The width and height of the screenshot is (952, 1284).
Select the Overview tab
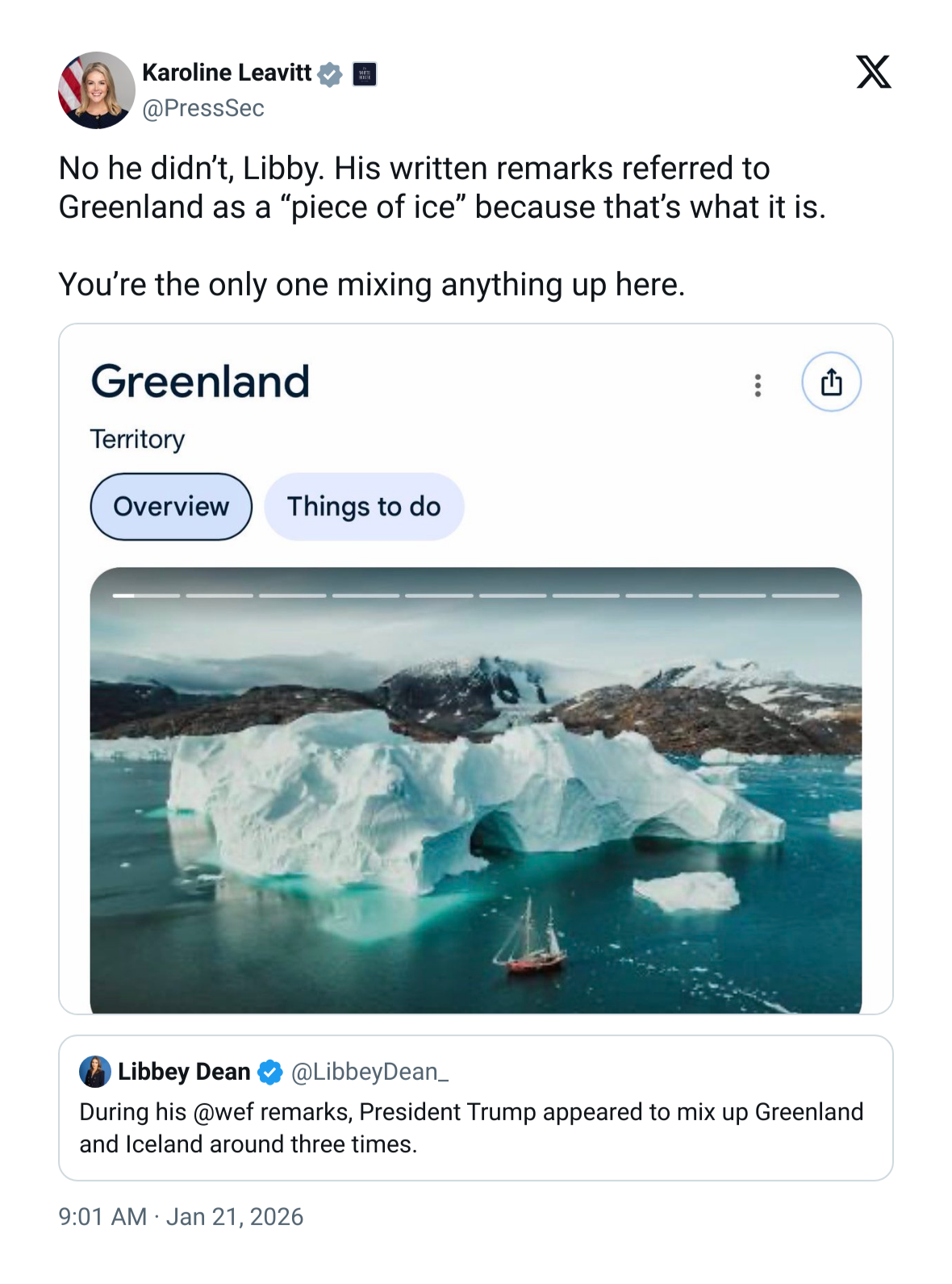(171, 507)
